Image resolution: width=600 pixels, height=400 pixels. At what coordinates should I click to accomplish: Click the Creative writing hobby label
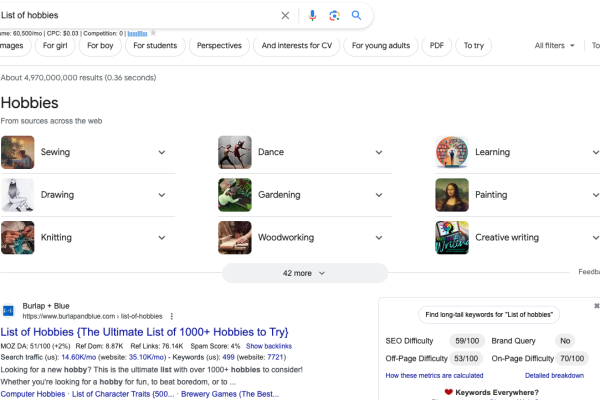(x=507, y=237)
